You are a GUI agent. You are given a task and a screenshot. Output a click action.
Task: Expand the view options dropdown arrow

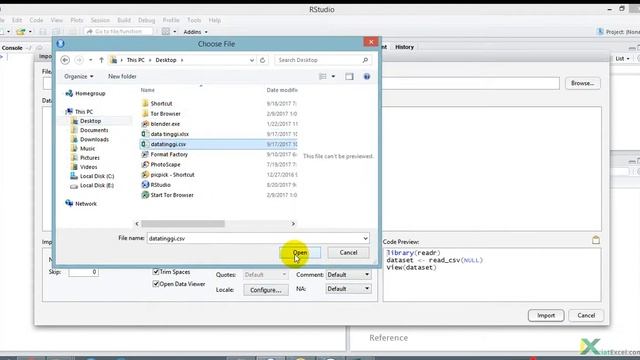(x=333, y=76)
